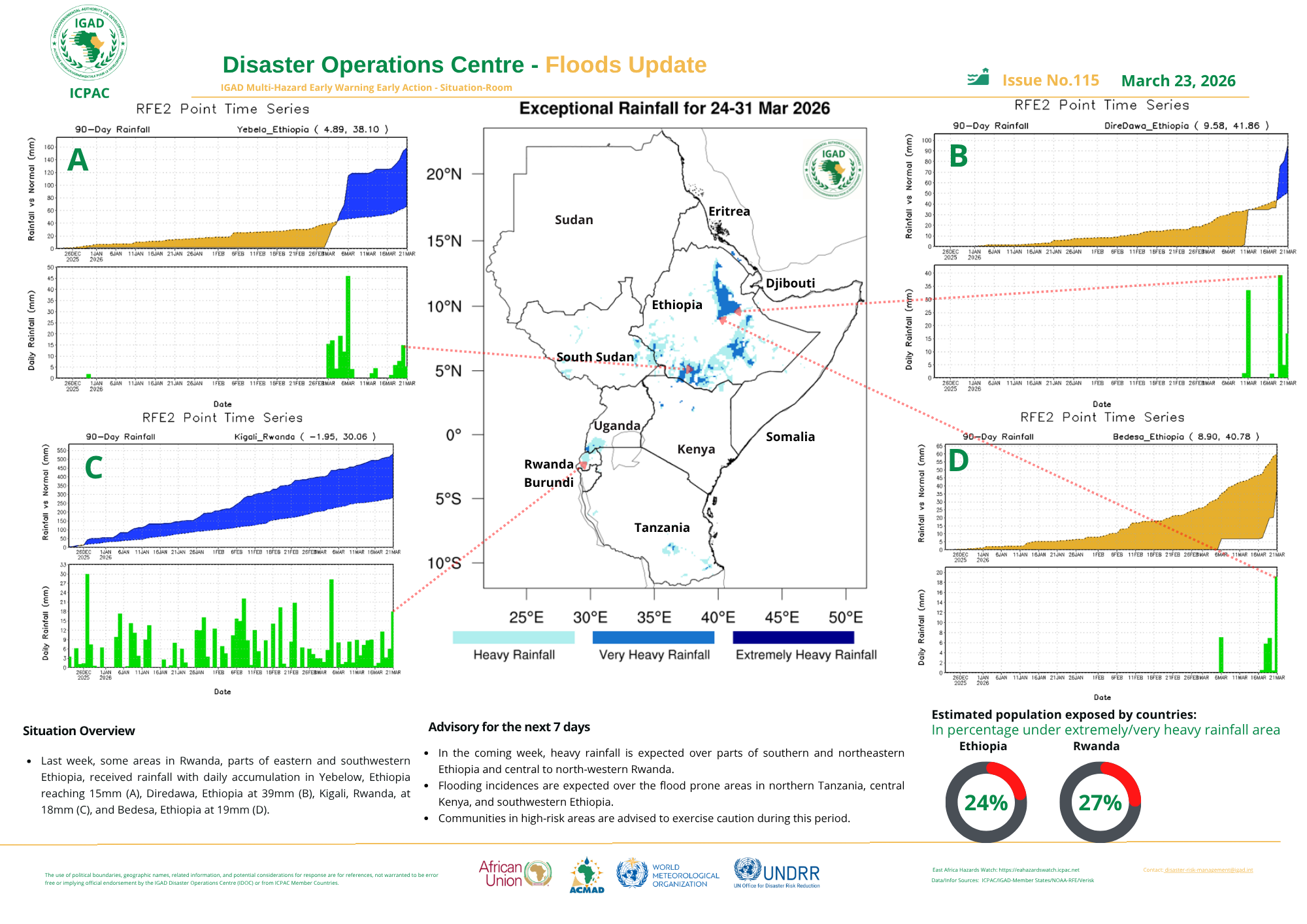Click the Ethiopia 24% donut chart
Image resolution: width=1307 pixels, height=924 pixels.
point(985,802)
